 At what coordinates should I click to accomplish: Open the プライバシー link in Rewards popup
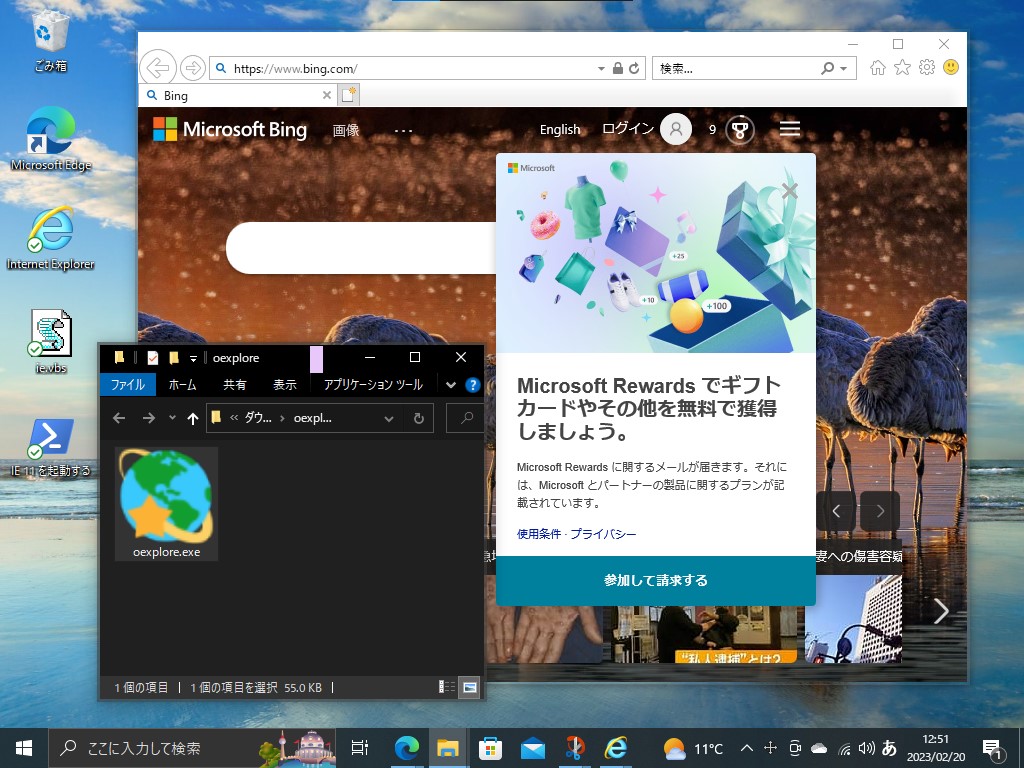coord(605,534)
